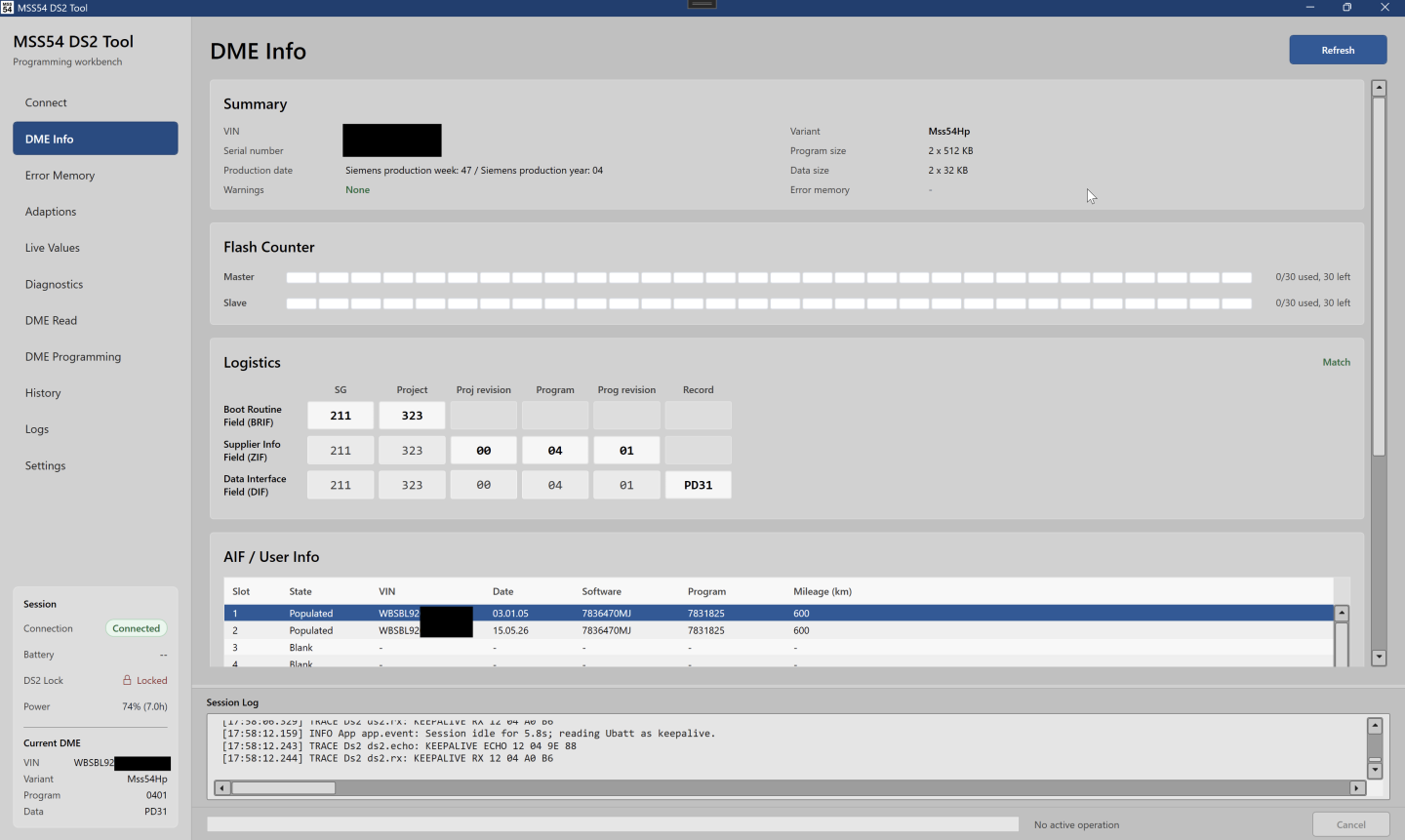Click main panel scroll up arrow
Viewport: 1405px width, 840px height.
tap(1379, 88)
